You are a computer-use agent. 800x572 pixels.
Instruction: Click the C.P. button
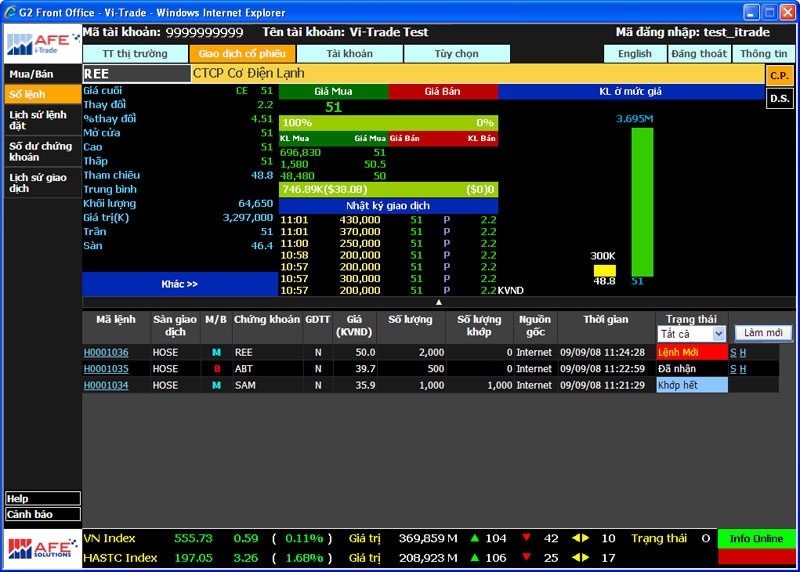click(779, 76)
